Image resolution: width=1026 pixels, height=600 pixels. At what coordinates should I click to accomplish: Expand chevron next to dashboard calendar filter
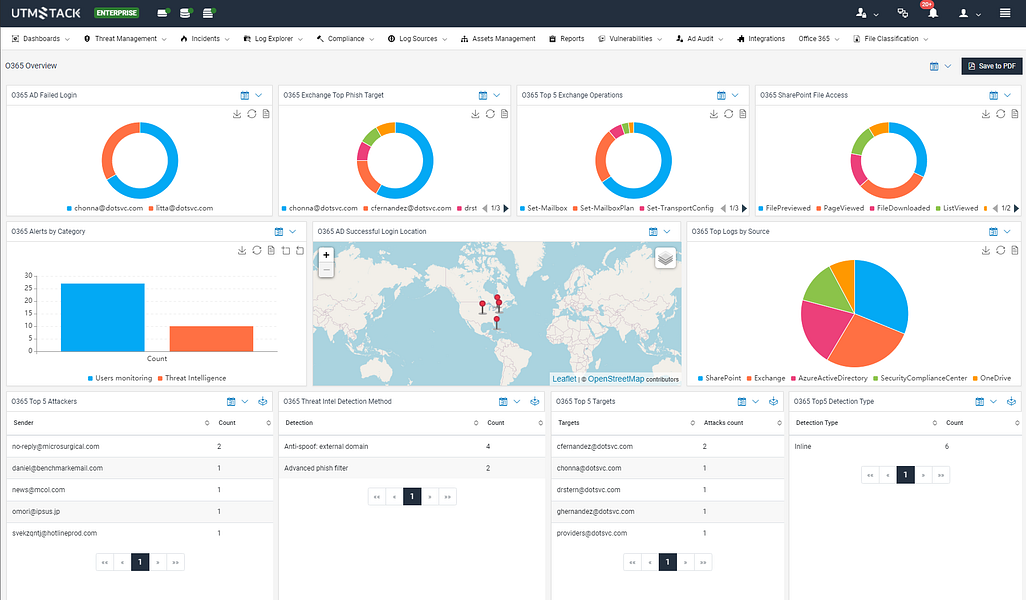tap(947, 66)
